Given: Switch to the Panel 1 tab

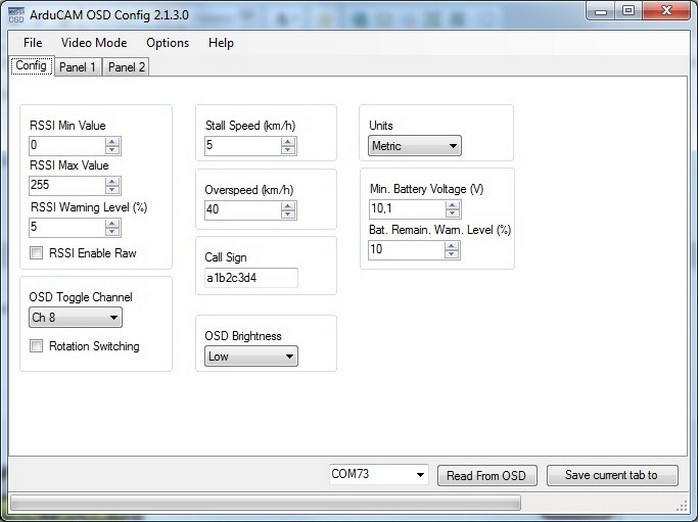Looking at the screenshot, I should click(x=78, y=67).
